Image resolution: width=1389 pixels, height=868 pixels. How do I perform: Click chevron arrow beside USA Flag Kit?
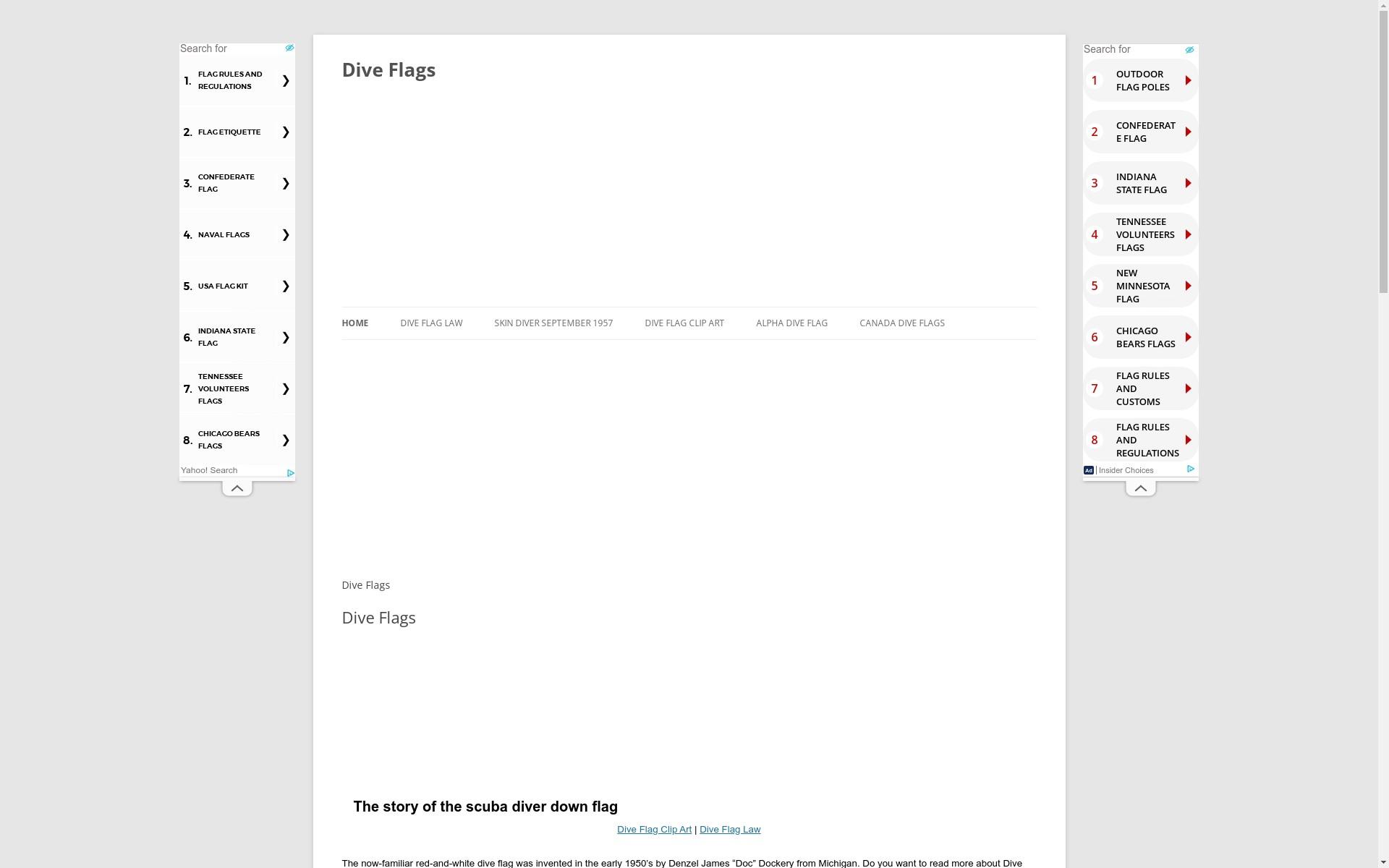(x=286, y=286)
